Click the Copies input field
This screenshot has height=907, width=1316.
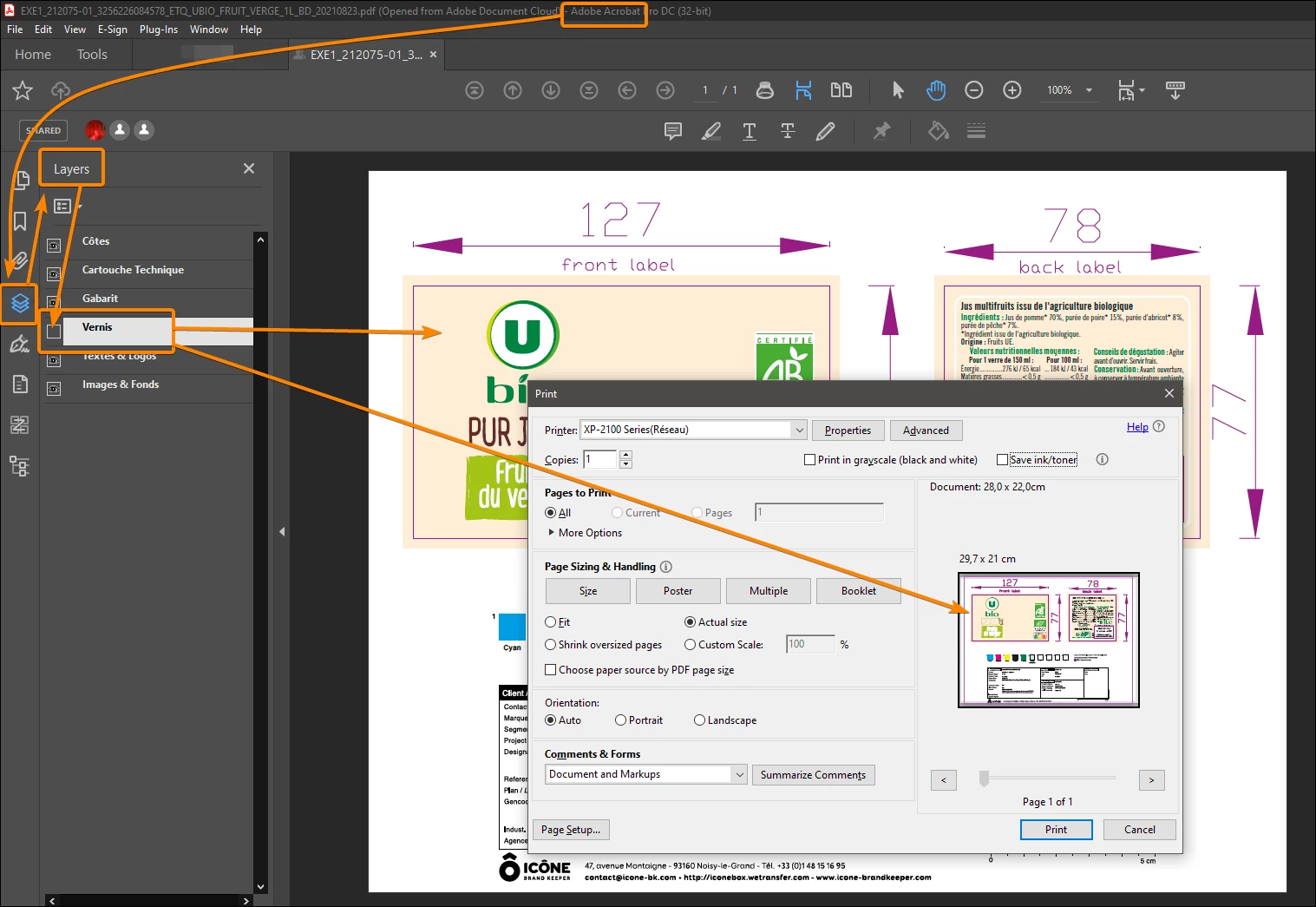600,459
